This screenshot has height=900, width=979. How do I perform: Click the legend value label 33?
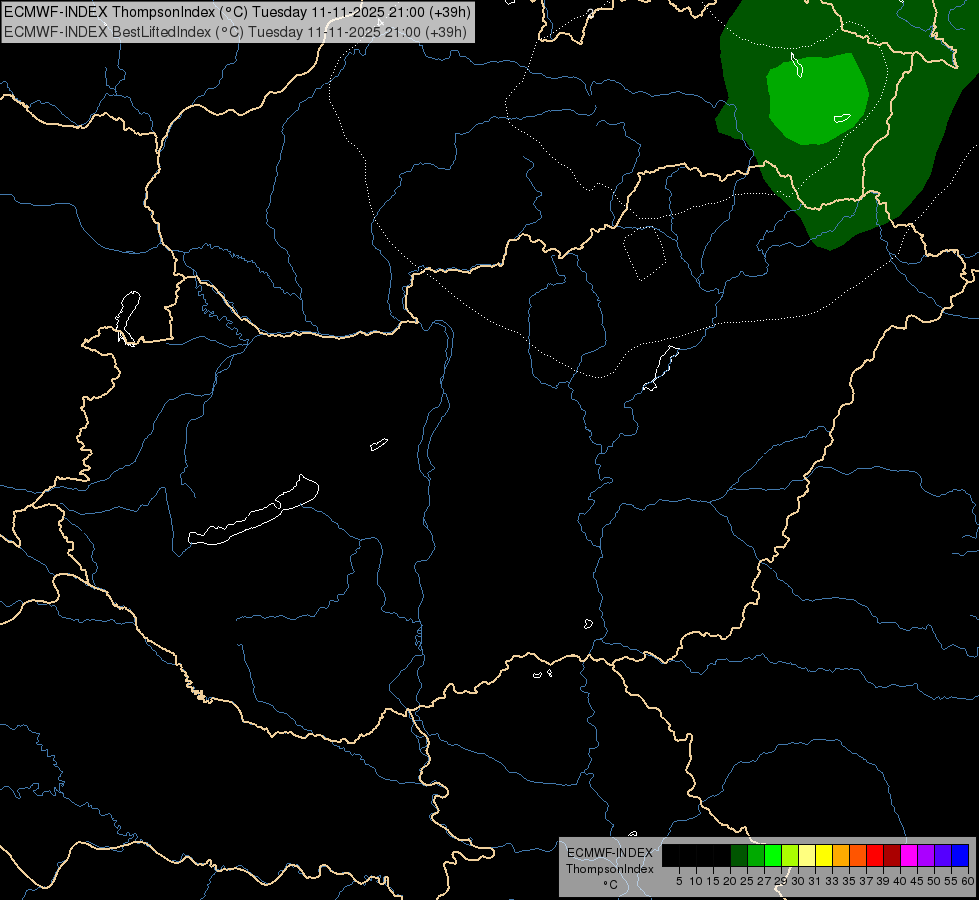pyautogui.click(x=832, y=881)
